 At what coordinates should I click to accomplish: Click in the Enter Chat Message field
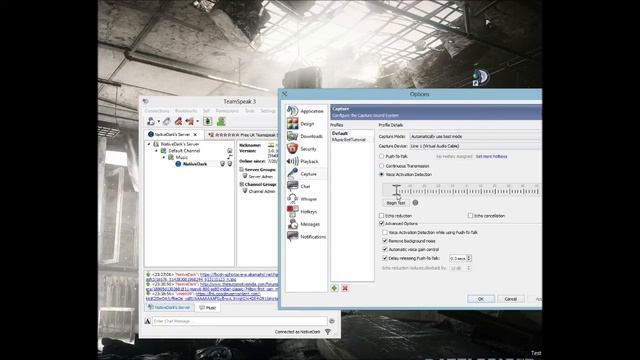pos(240,321)
